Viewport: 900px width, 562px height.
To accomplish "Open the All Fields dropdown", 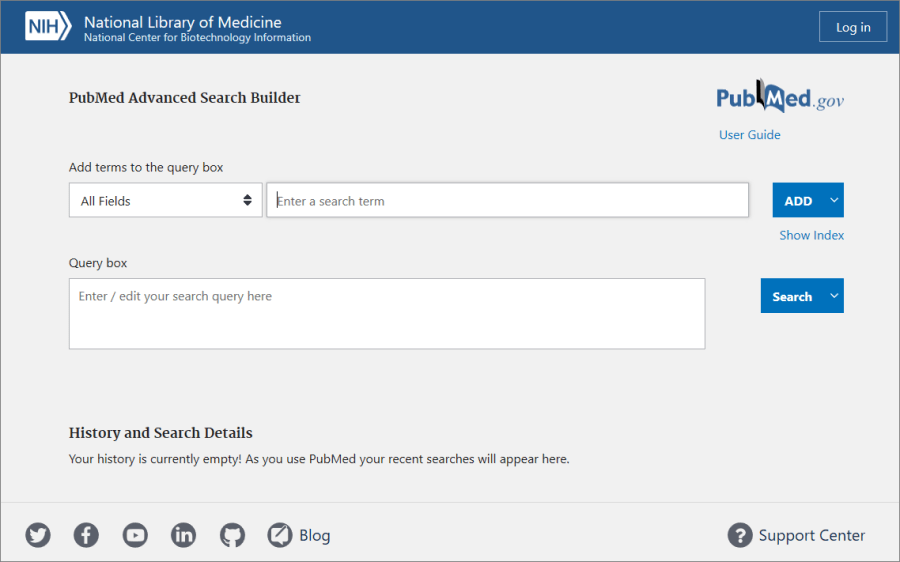I will [165, 200].
